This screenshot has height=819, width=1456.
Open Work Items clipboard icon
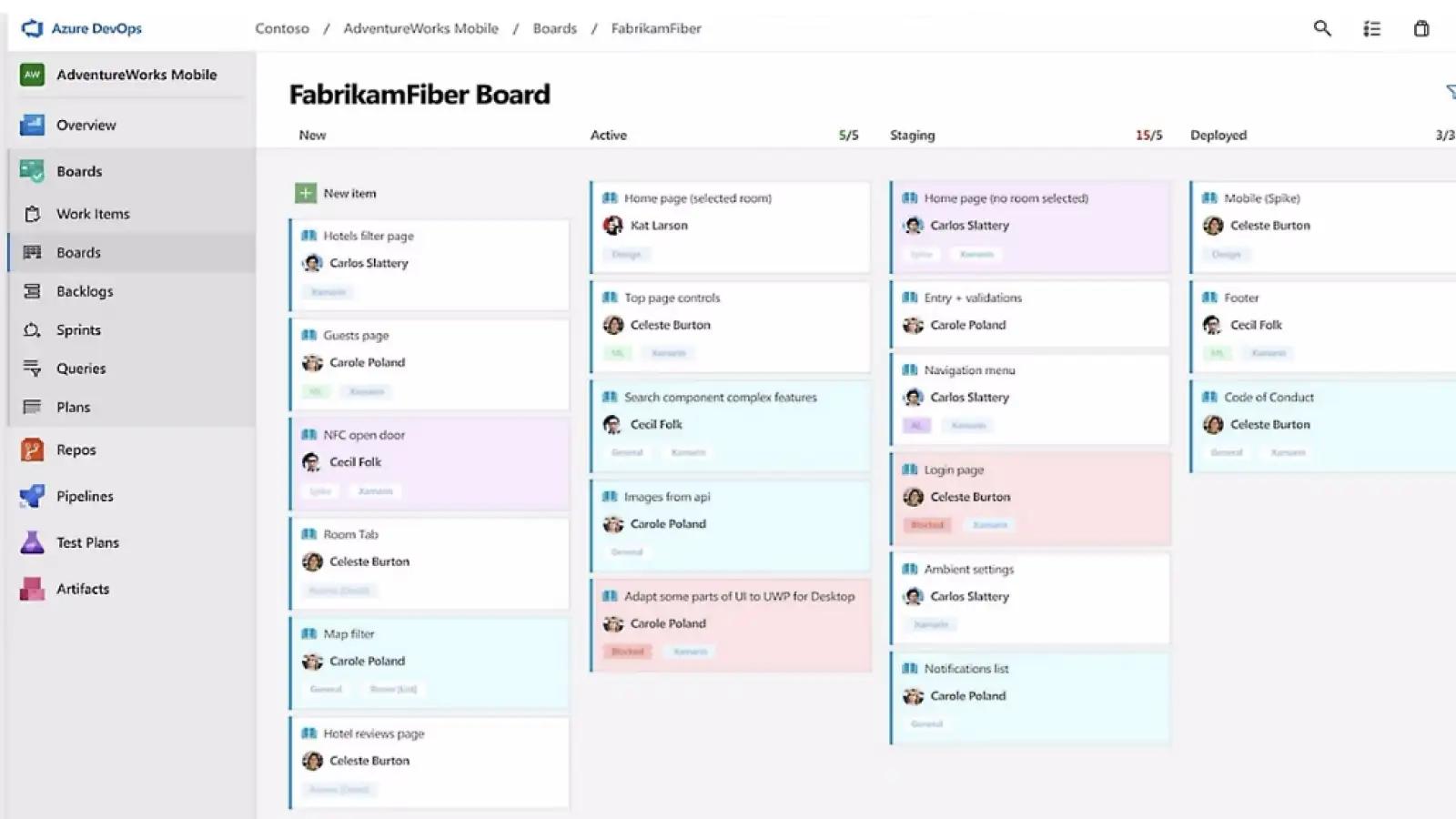33,214
